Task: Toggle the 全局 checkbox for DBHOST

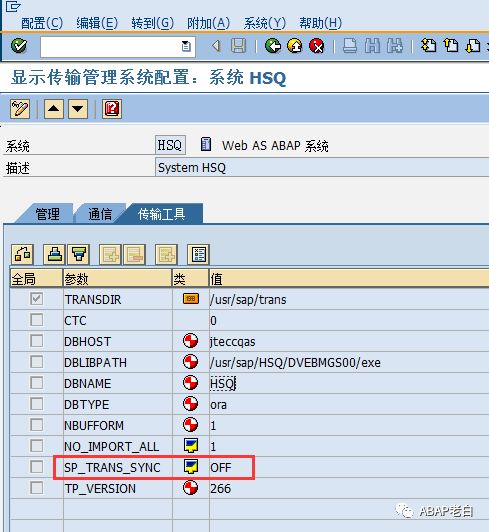Action: [x=36, y=341]
